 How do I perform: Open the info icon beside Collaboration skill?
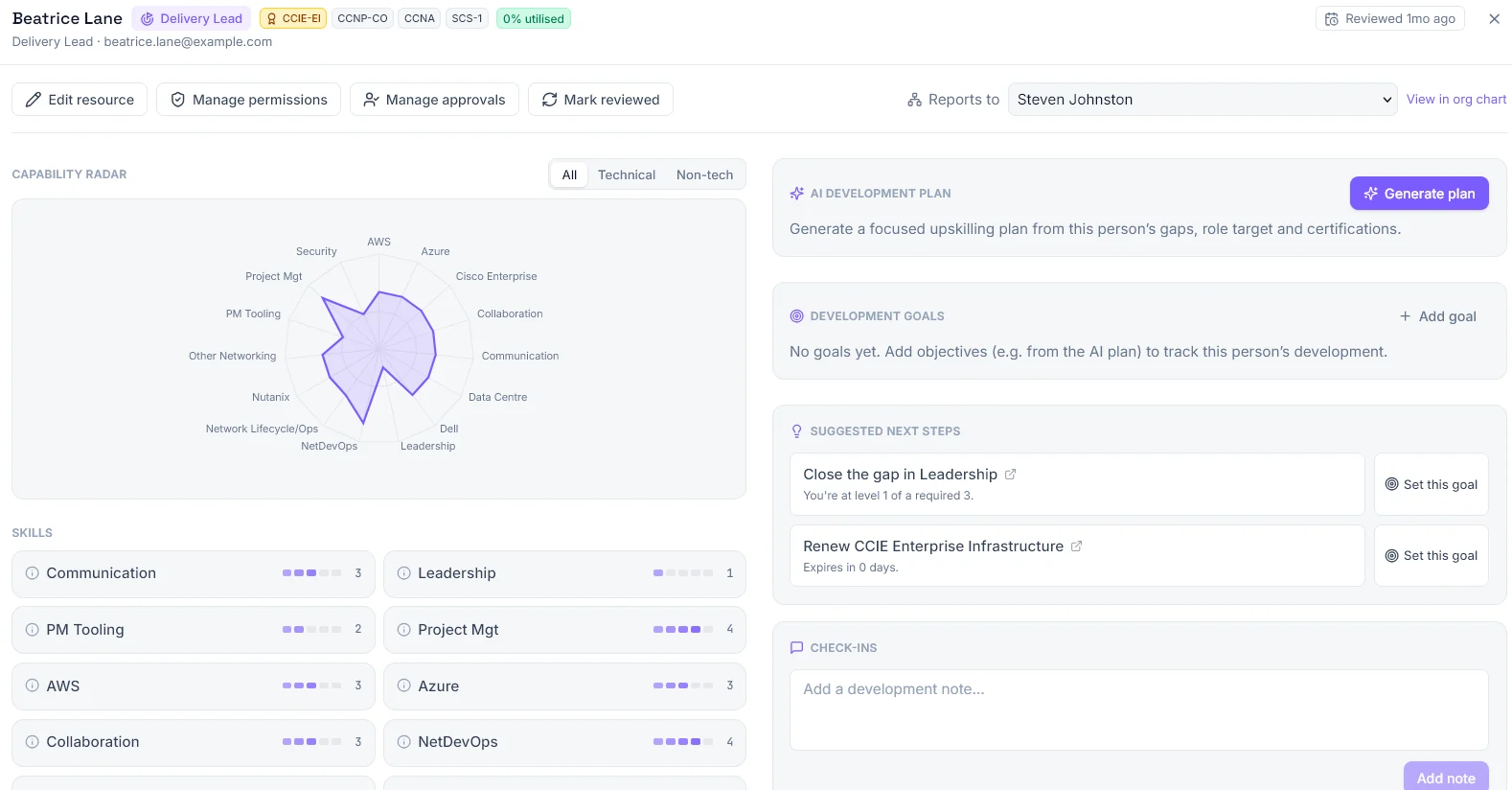[33, 742]
